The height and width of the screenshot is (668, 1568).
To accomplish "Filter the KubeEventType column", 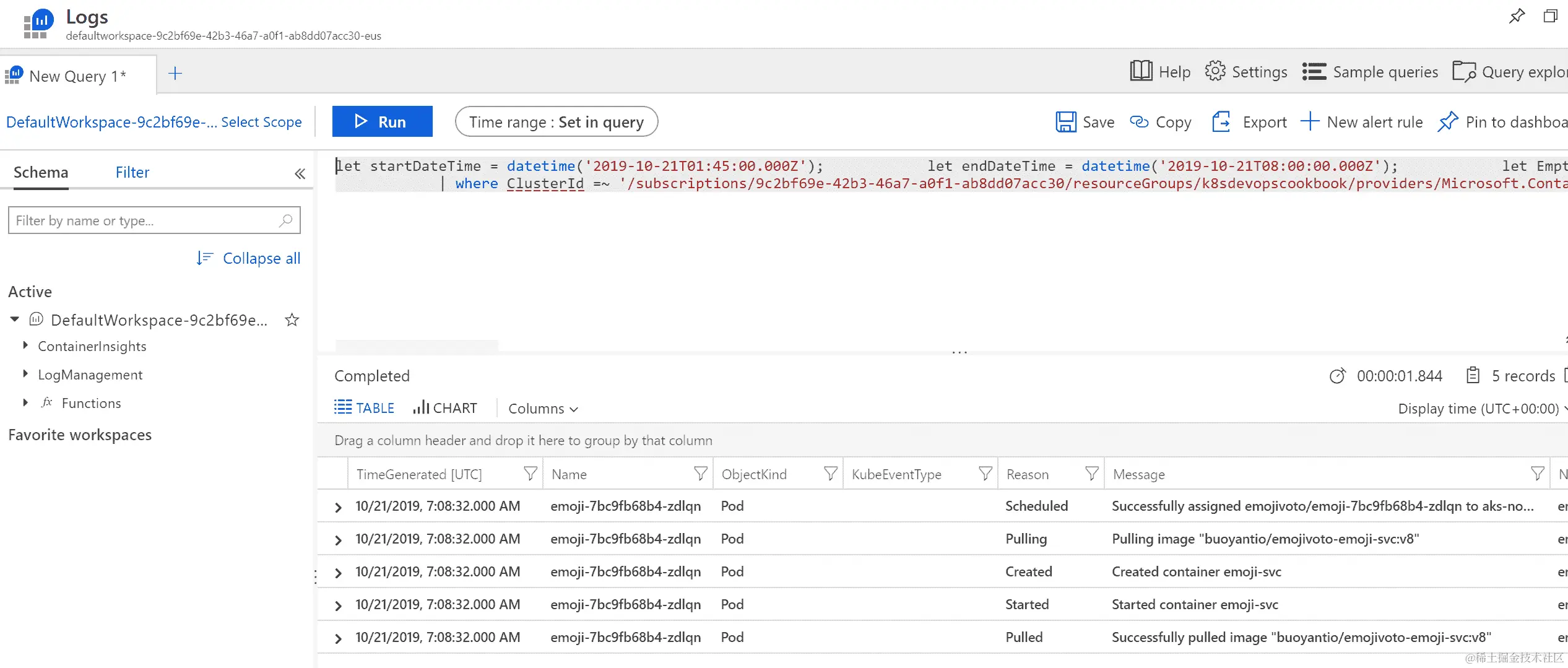I will tap(985, 474).
